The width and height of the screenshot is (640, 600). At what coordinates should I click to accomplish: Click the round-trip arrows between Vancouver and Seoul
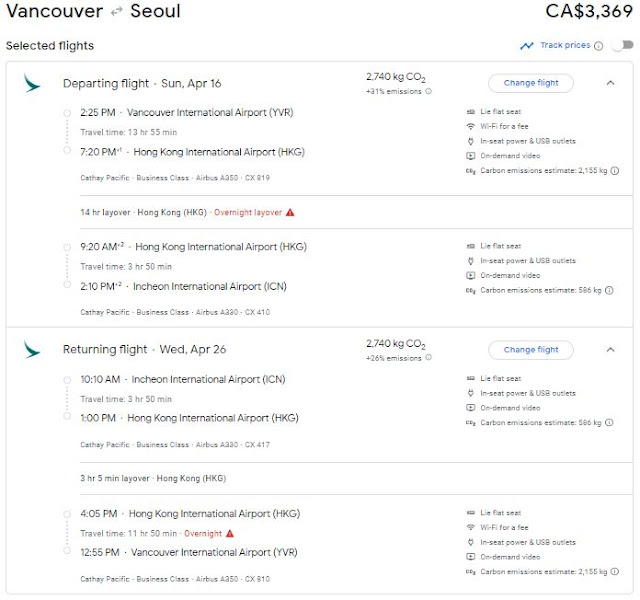point(117,11)
